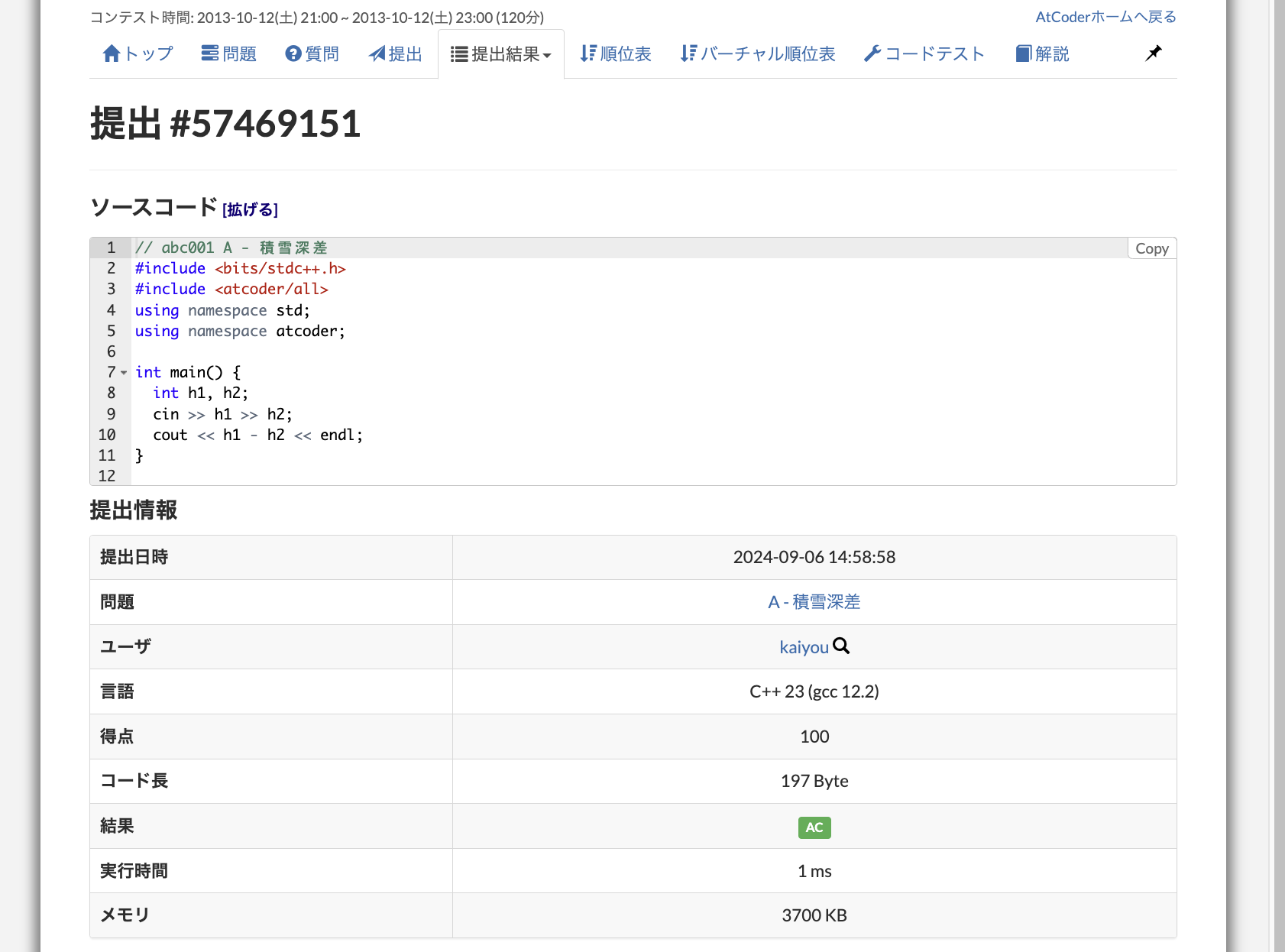Follow the AtCoderホームへ戻る link
Image resolution: width=1285 pixels, height=952 pixels.
click(1105, 16)
